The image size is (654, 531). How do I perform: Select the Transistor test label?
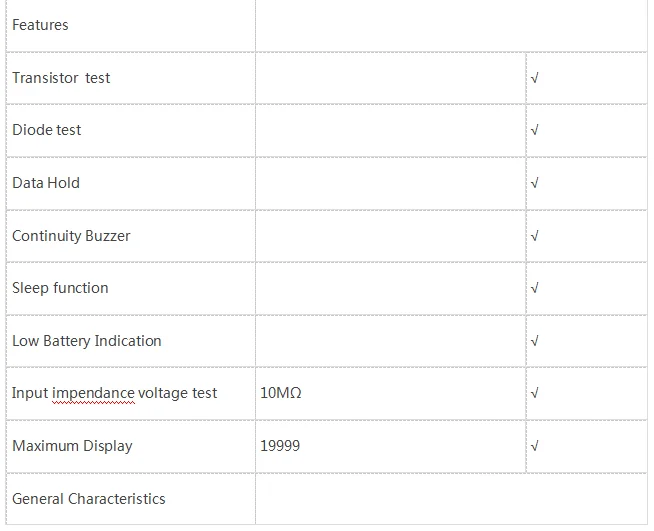[61, 78]
